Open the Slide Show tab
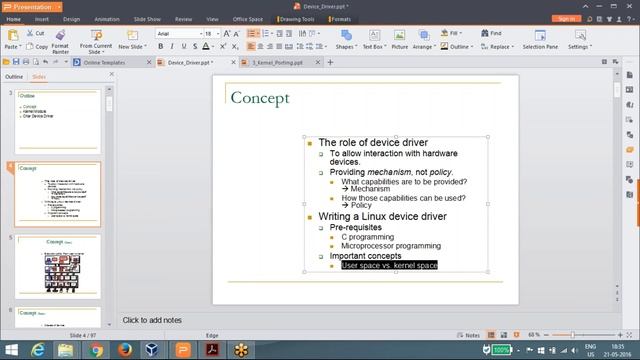The image size is (640, 360). [147, 19]
